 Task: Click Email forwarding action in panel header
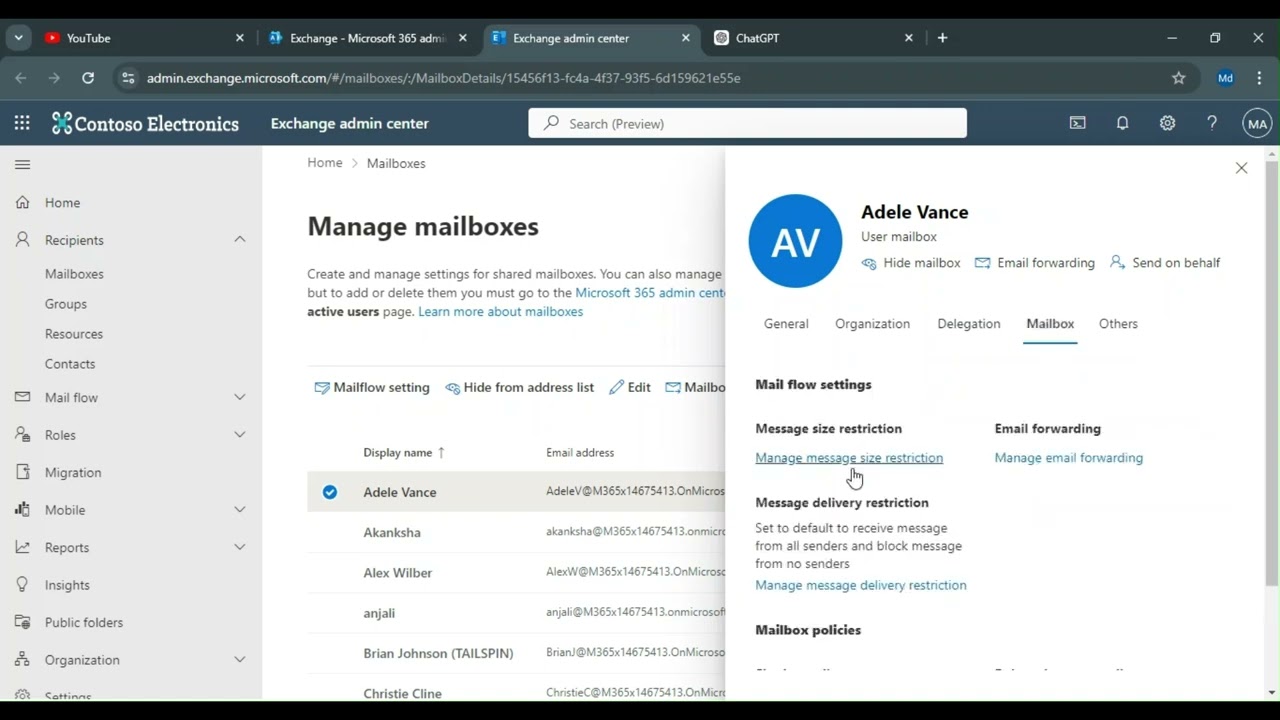[1035, 263]
